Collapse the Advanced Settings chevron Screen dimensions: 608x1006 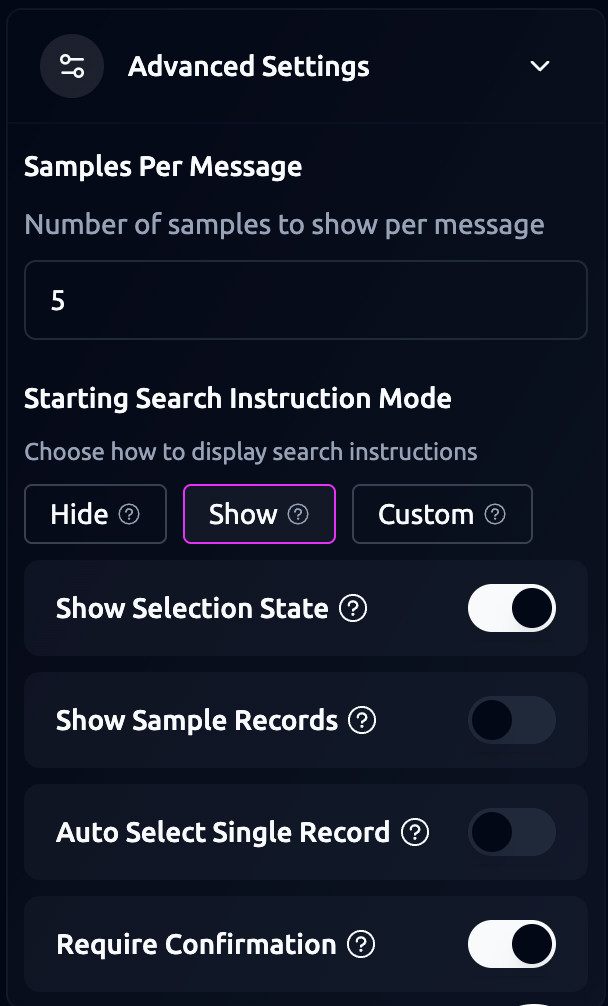tap(540, 66)
